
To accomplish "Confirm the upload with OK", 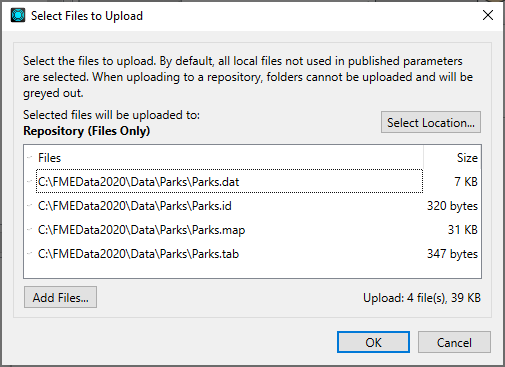I will click(x=373, y=342).
